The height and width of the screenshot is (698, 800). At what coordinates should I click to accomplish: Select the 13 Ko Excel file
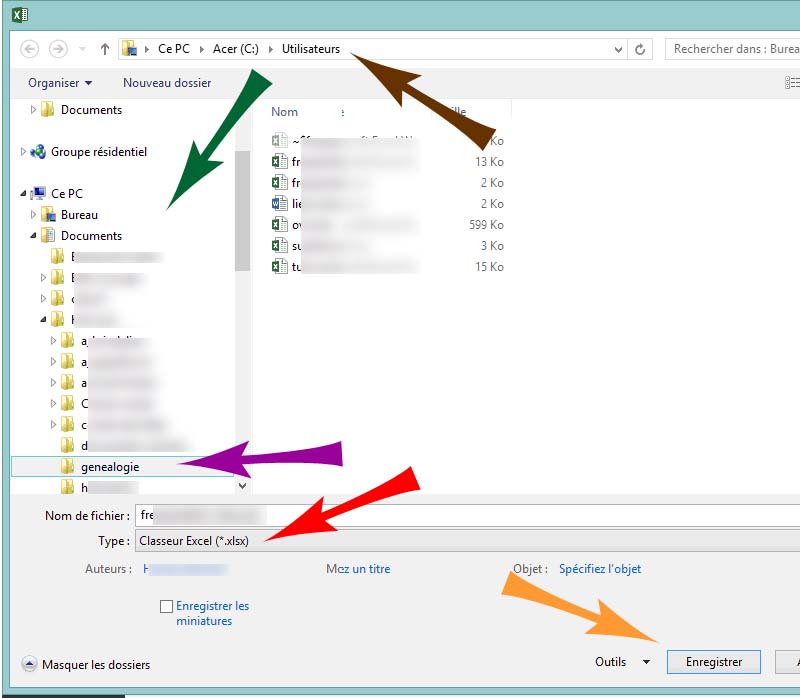[x=388, y=162]
